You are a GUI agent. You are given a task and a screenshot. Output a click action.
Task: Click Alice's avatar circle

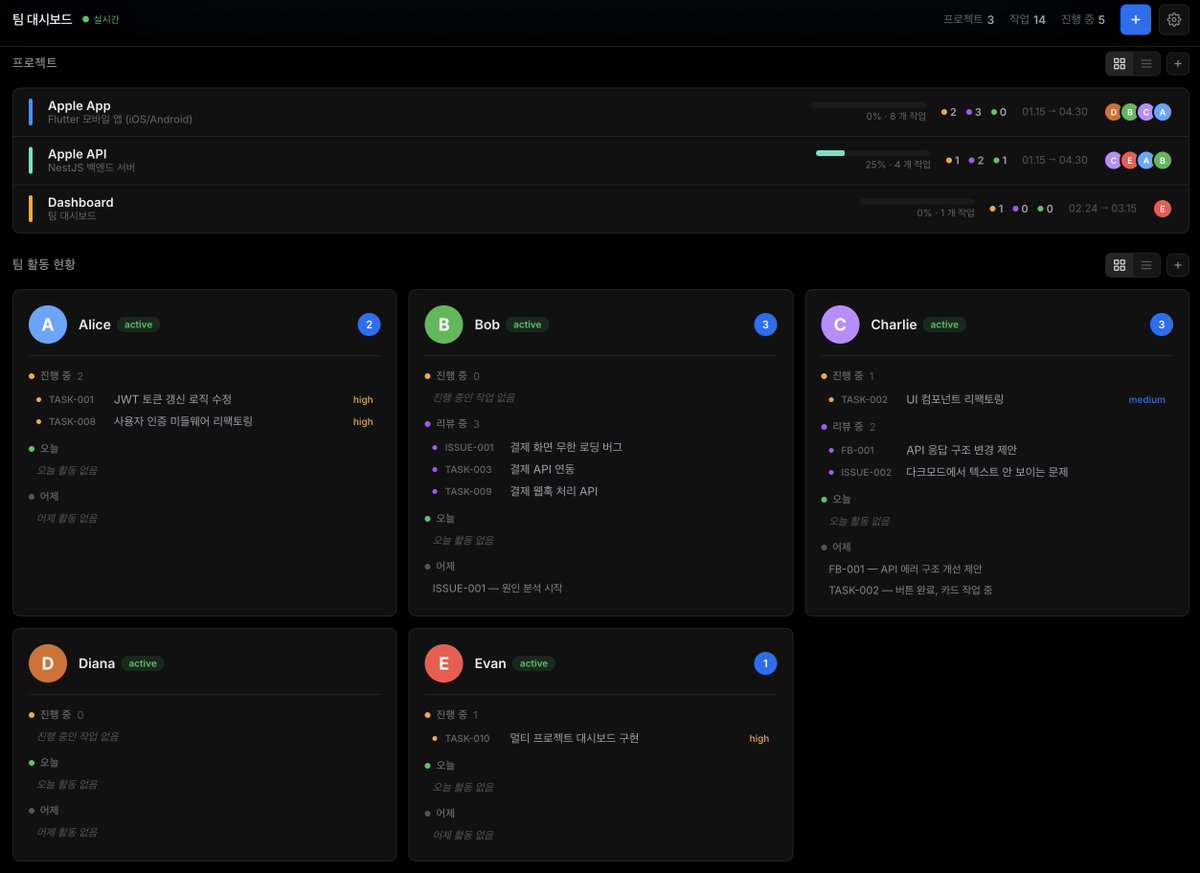pyautogui.click(x=48, y=325)
